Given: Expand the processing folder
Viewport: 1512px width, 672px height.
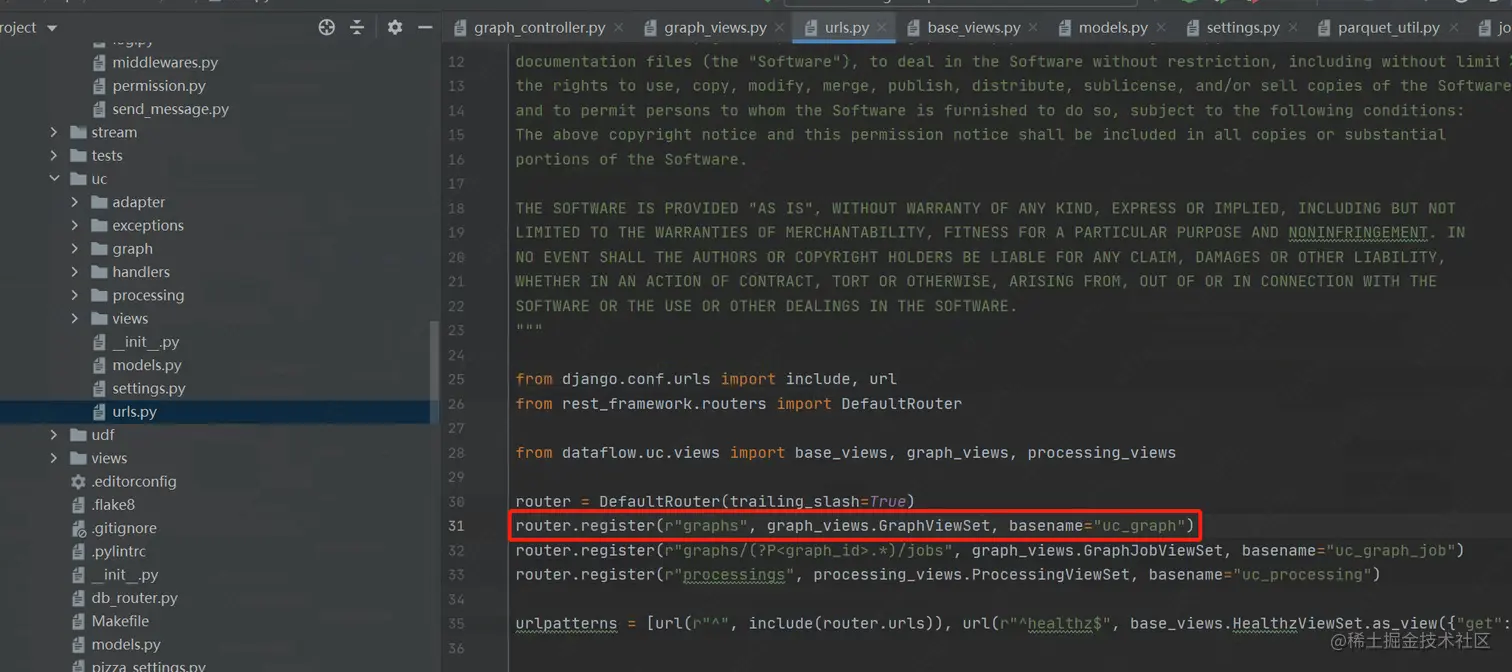Looking at the screenshot, I should [x=75, y=295].
